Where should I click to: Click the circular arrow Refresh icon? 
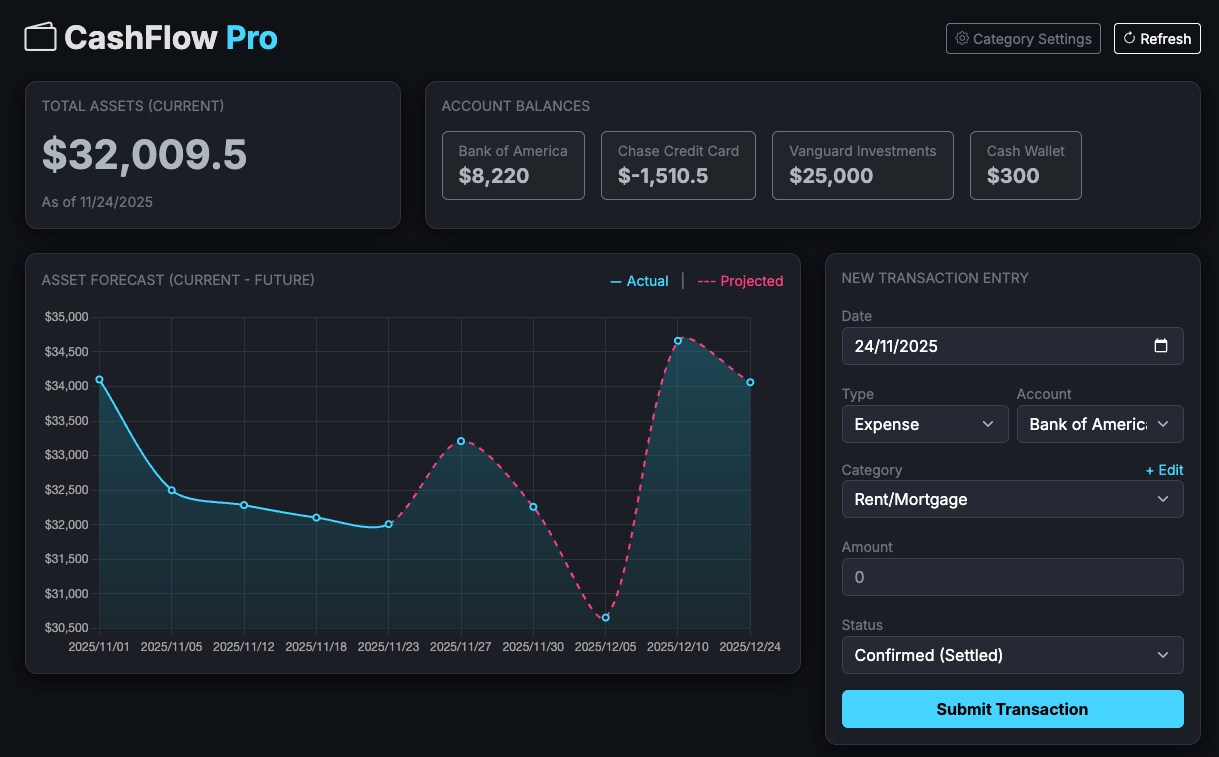(1129, 38)
